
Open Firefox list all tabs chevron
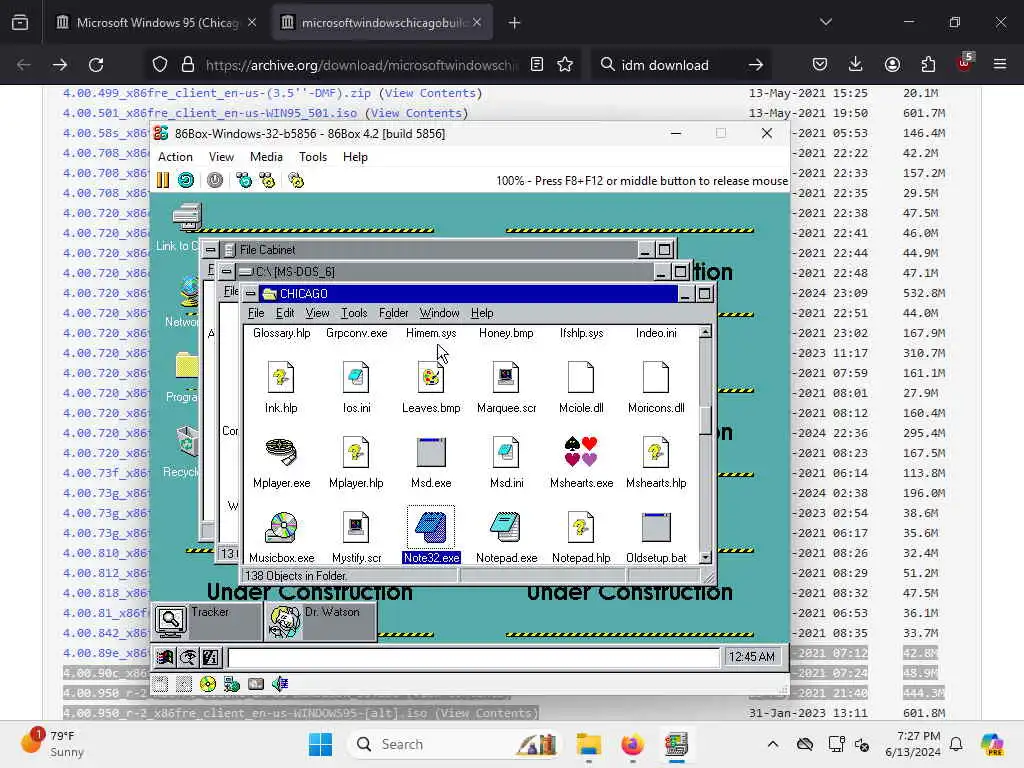[825, 22]
